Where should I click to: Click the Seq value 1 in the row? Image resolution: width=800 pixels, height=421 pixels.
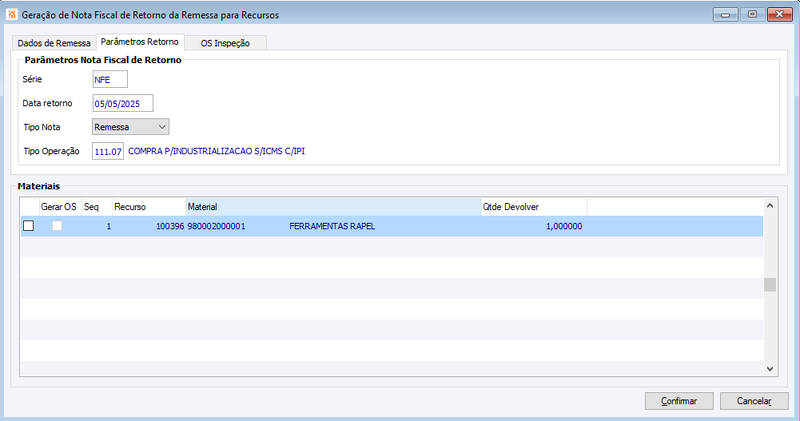pos(109,226)
